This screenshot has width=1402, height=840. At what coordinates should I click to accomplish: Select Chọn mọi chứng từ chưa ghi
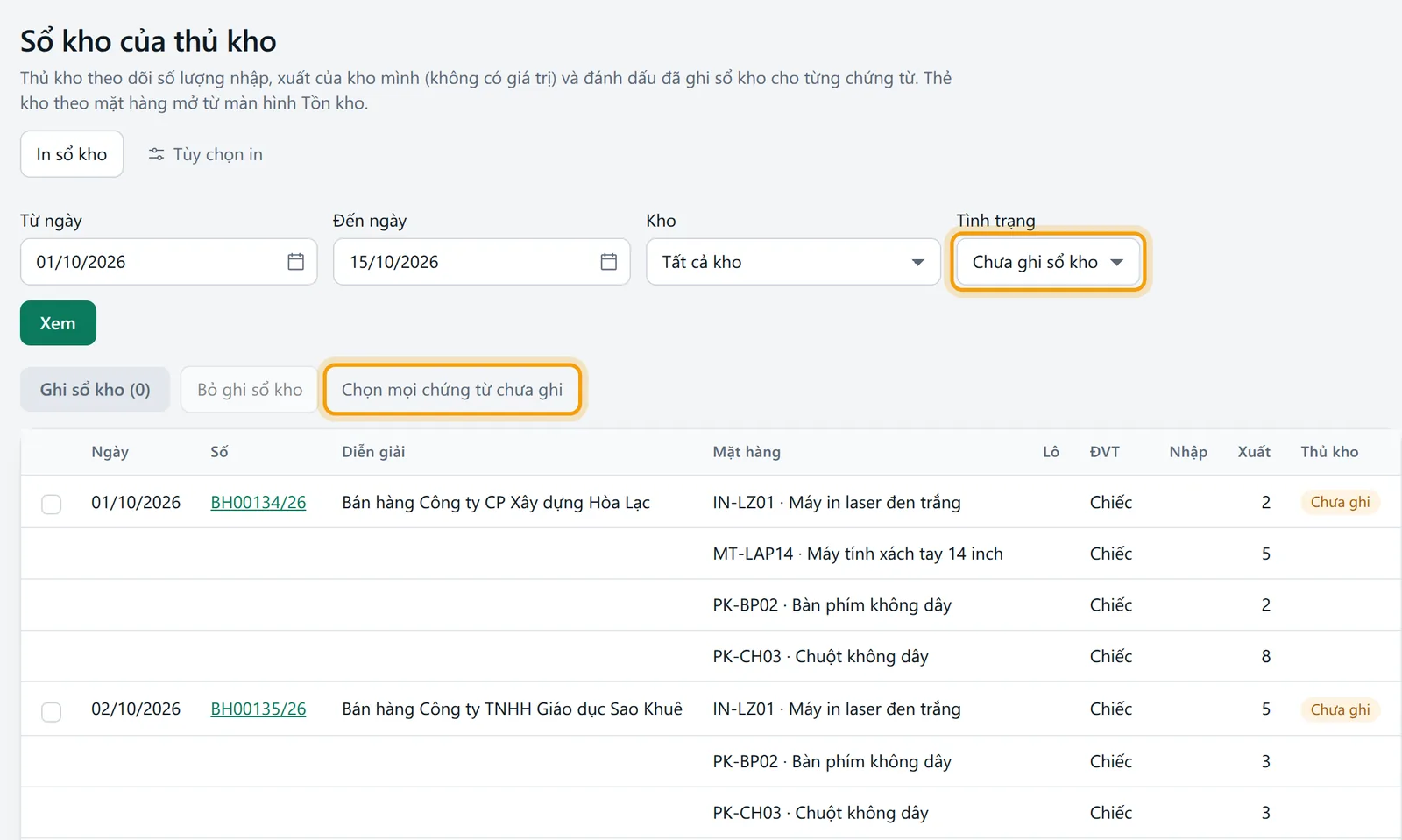coord(452,390)
